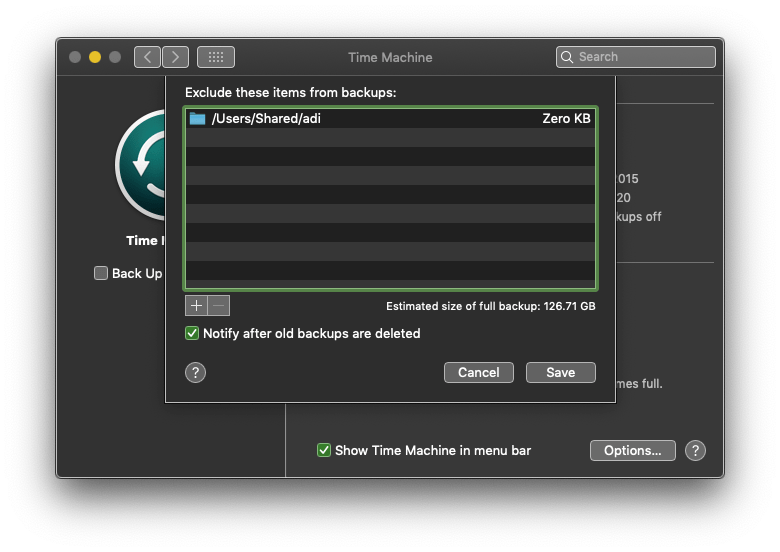The image size is (780, 552).
Task: Open Time Machine help in main window
Action: [x=695, y=451]
